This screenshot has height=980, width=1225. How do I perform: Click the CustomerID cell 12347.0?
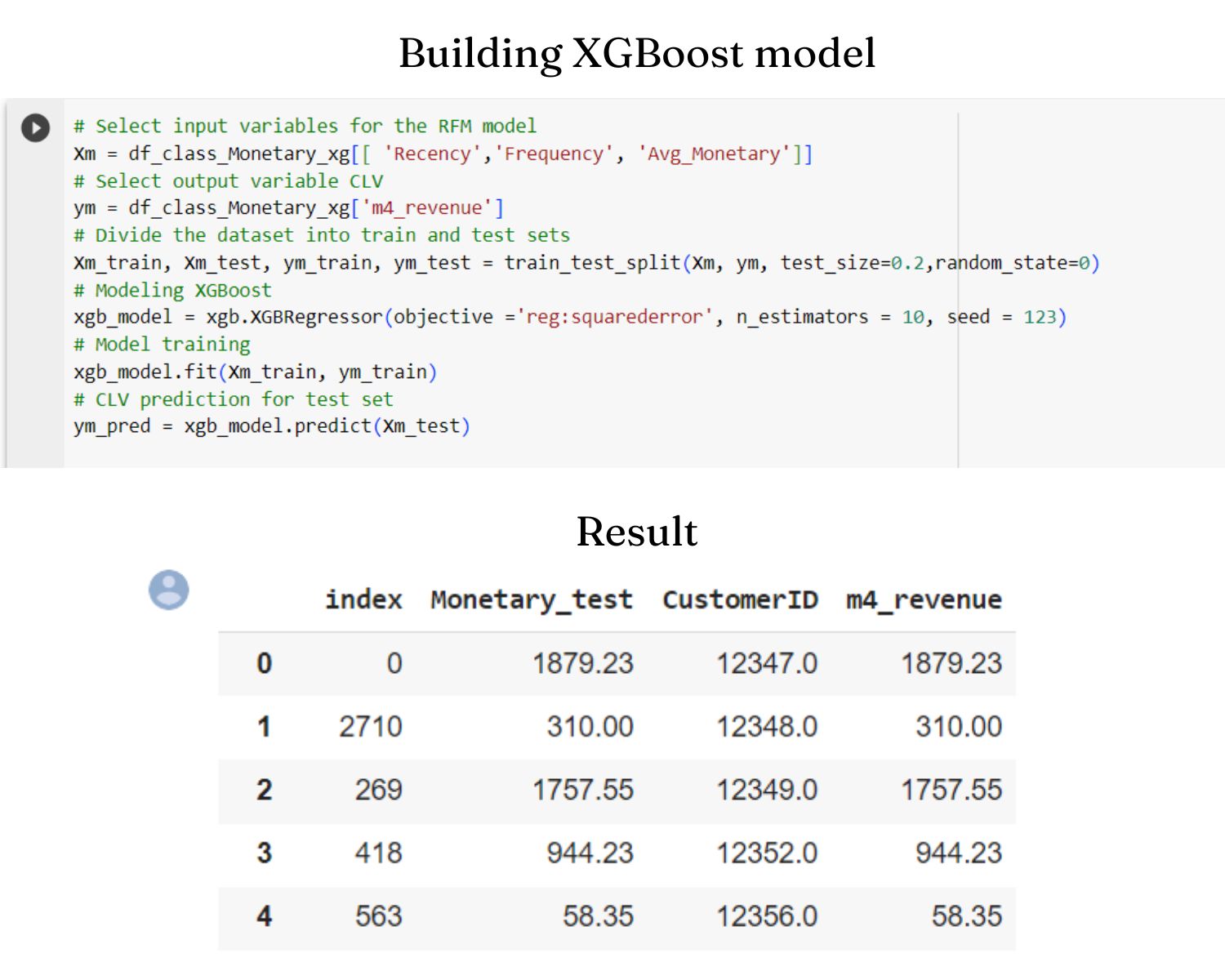[767, 663]
